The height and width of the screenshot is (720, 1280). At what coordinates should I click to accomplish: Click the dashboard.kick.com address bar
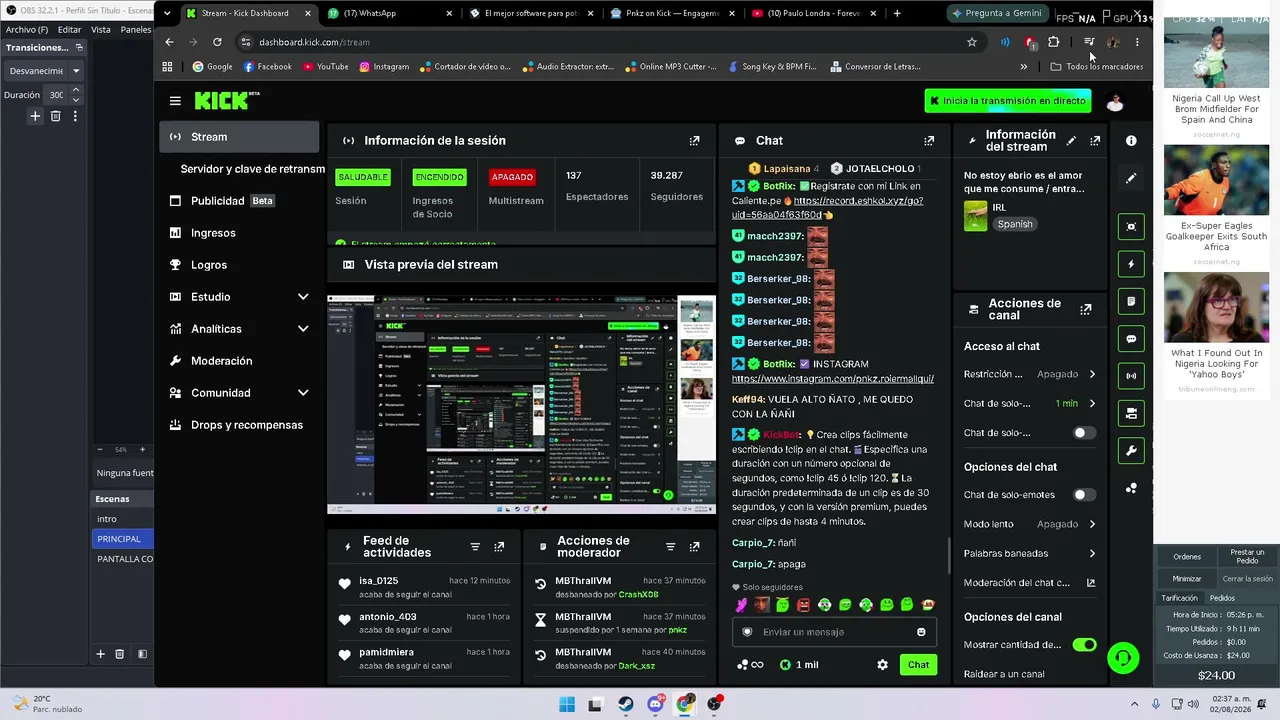tap(610, 42)
